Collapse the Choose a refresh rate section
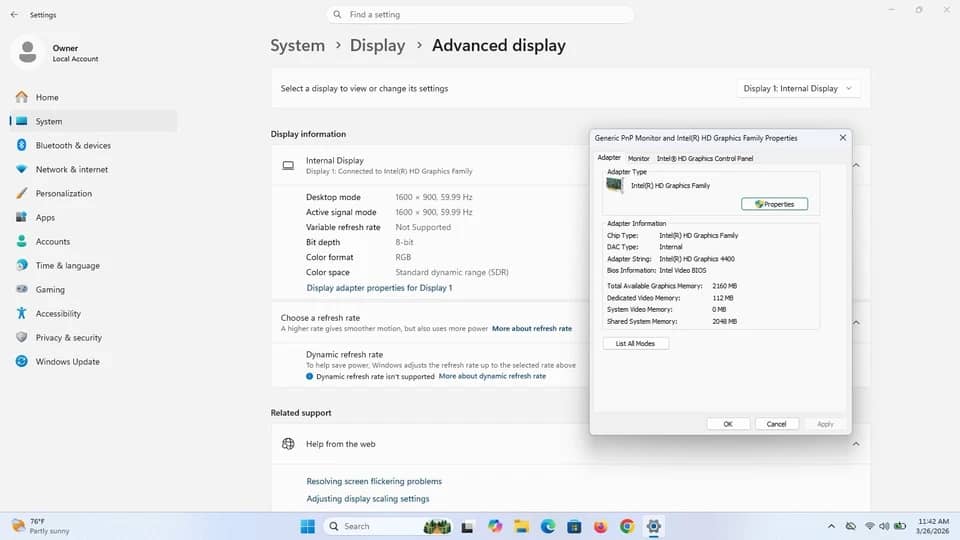 click(x=856, y=323)
